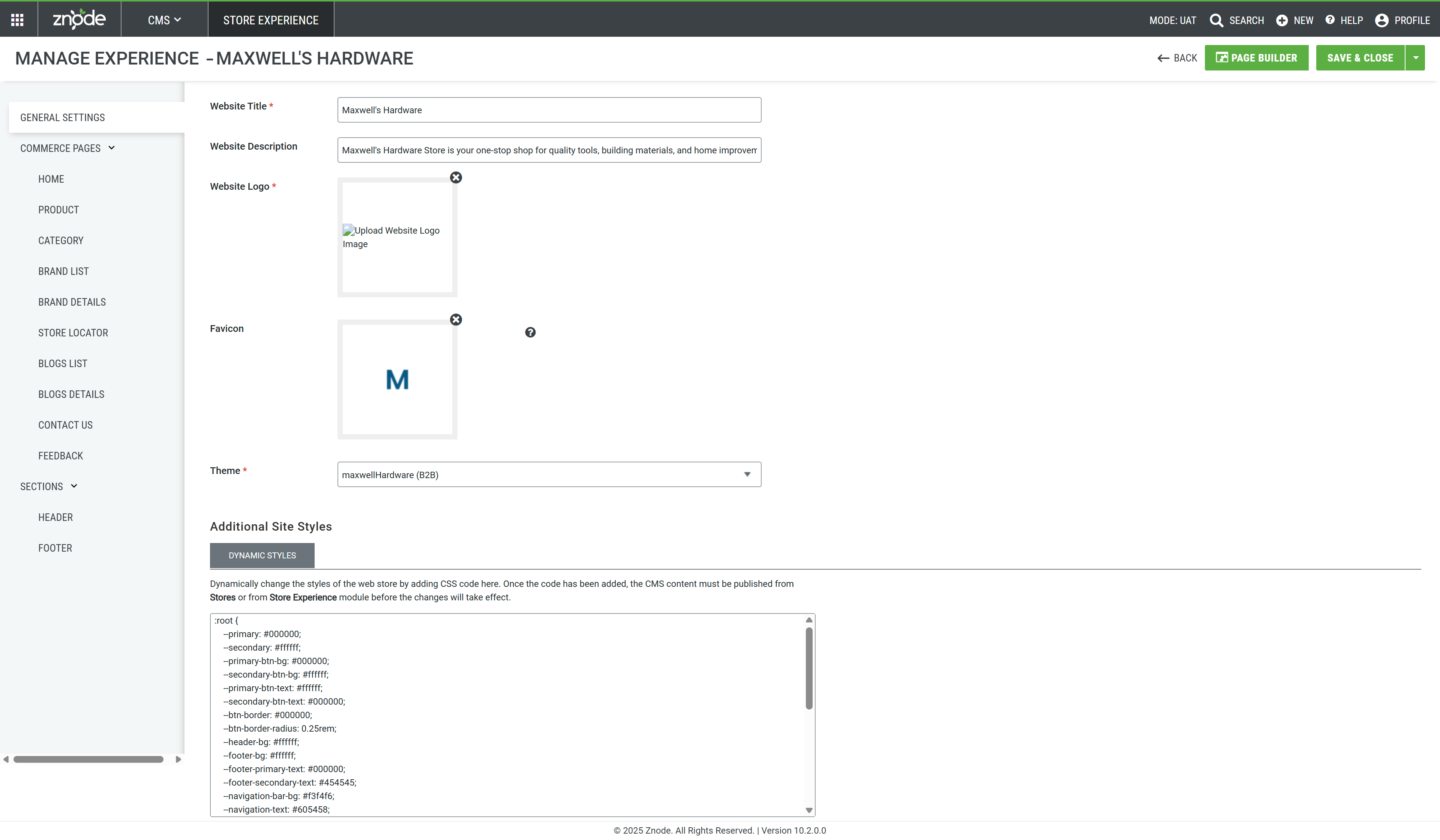This screenshot has width=1440, height=840.
Task: Open Help question mark icon in top bar
Action: (x=1330, y=20)
